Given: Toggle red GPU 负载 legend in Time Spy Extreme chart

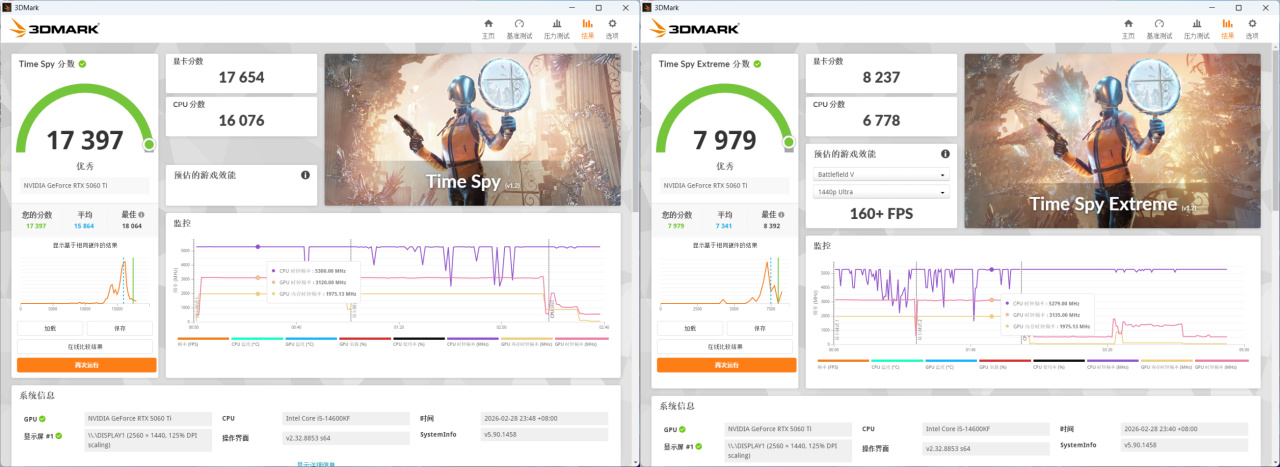Looking at the screenshot, I should point(1005,363).
